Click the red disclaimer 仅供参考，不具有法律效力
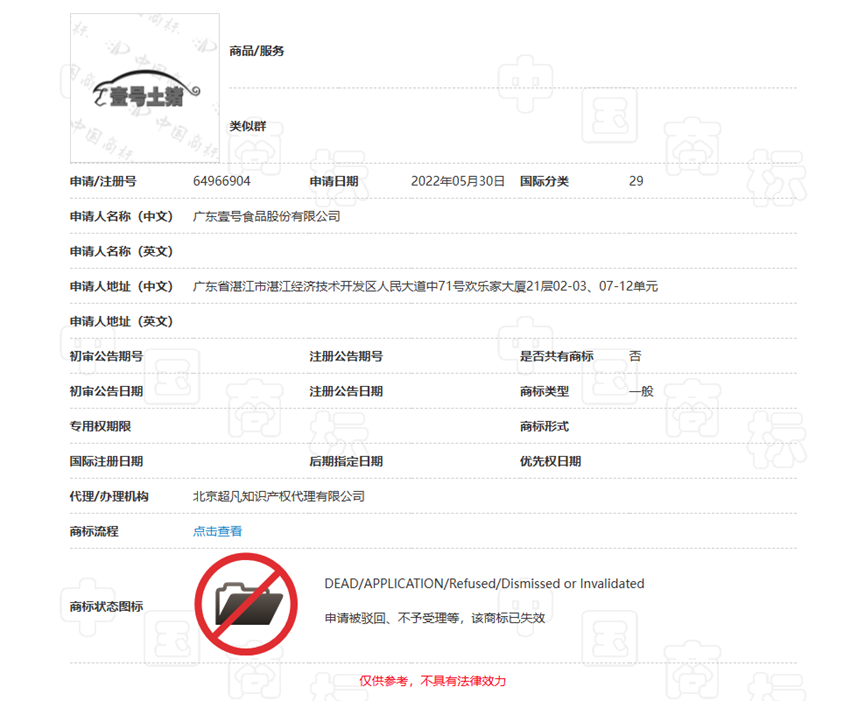 (432, 681)
